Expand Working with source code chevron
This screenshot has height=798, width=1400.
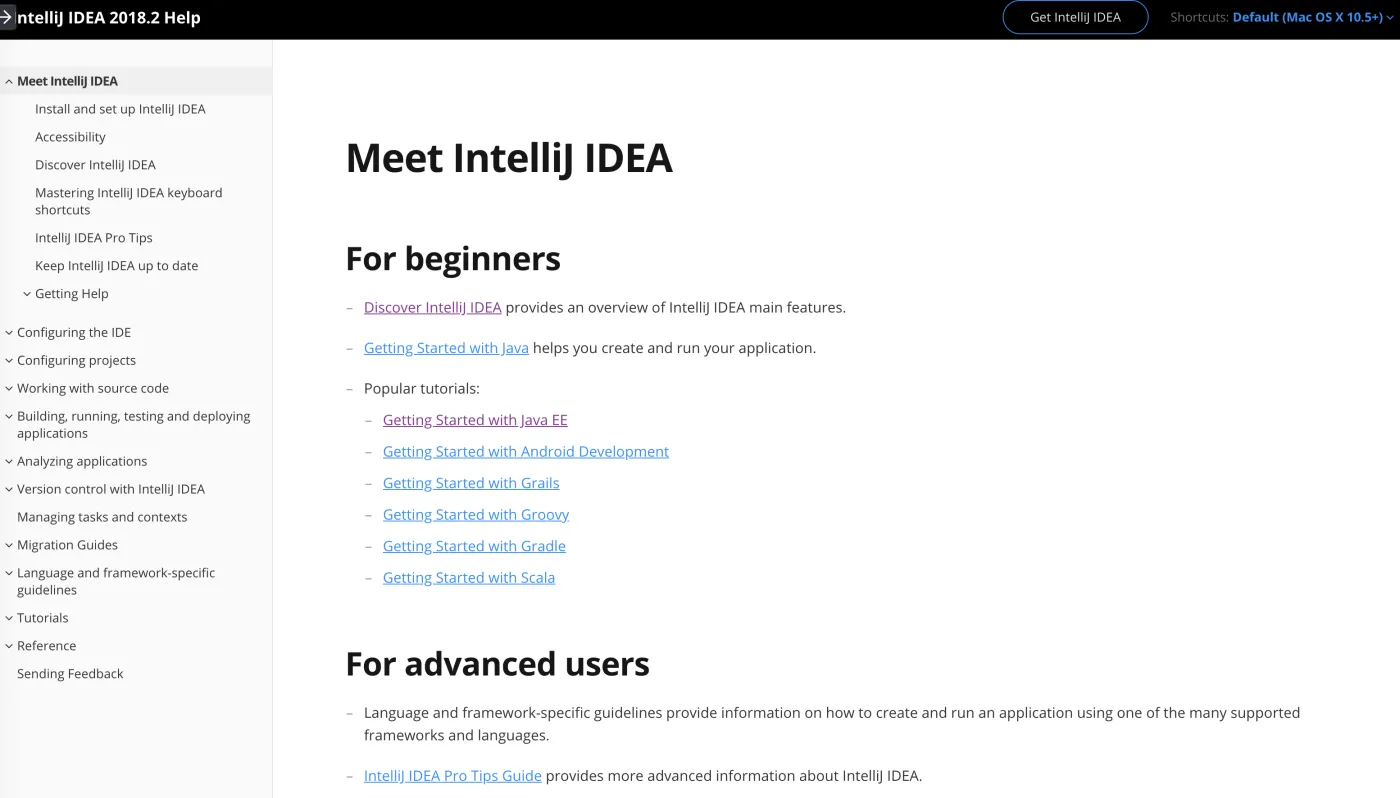[9, 389]
